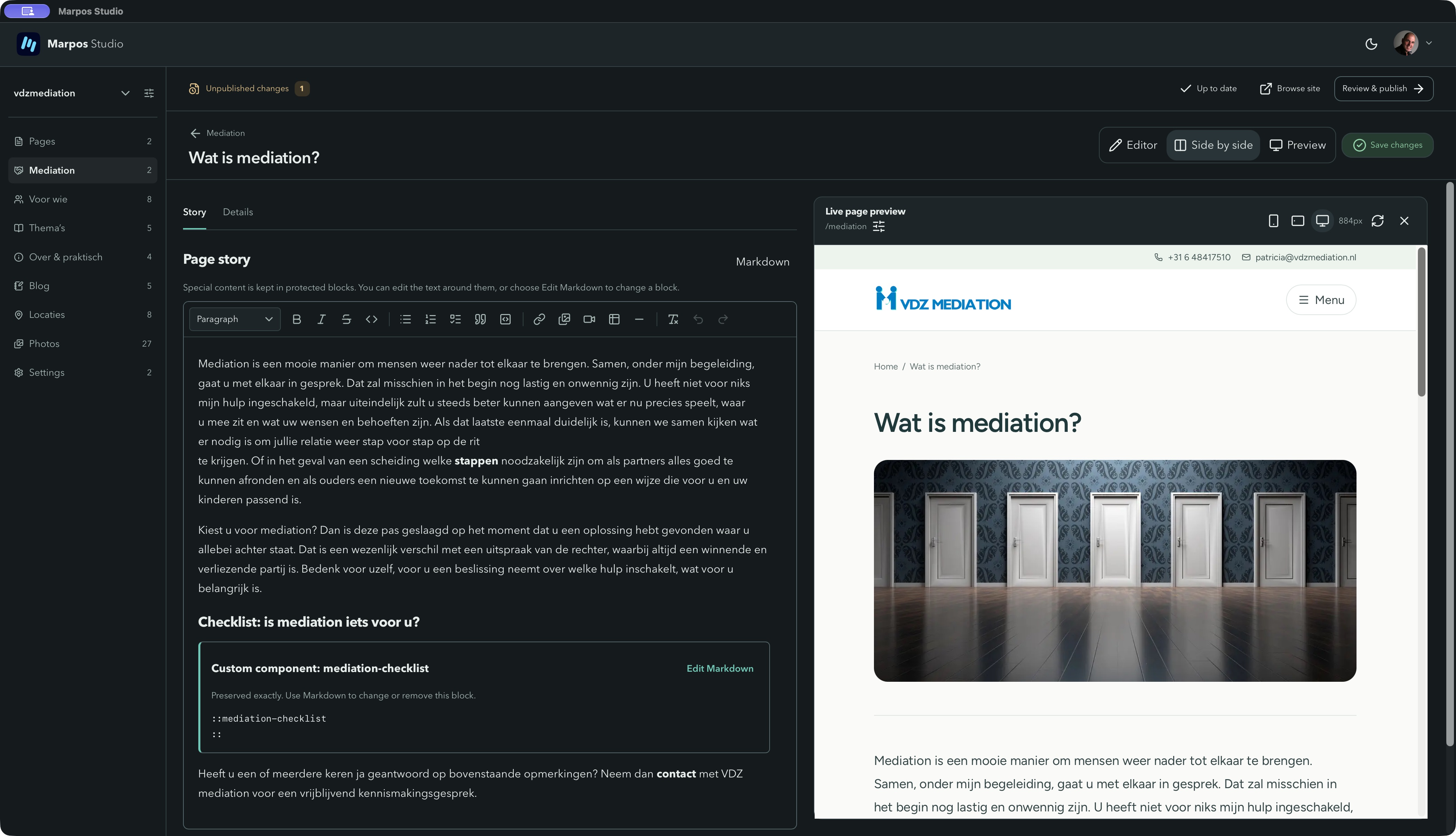Switch preview to desktop width
The height and width of the screenshot is (836, 1456).
pyautogui.click(x=1322, y=221)
